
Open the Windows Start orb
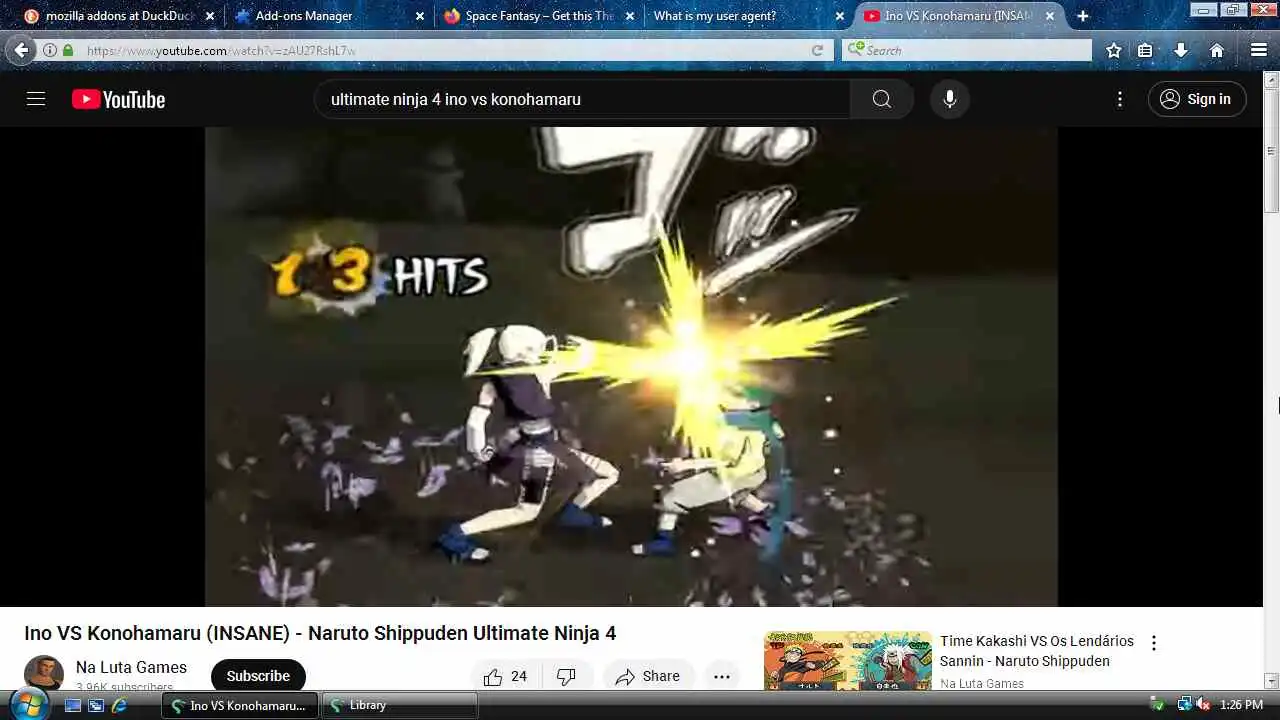(29, 705)
